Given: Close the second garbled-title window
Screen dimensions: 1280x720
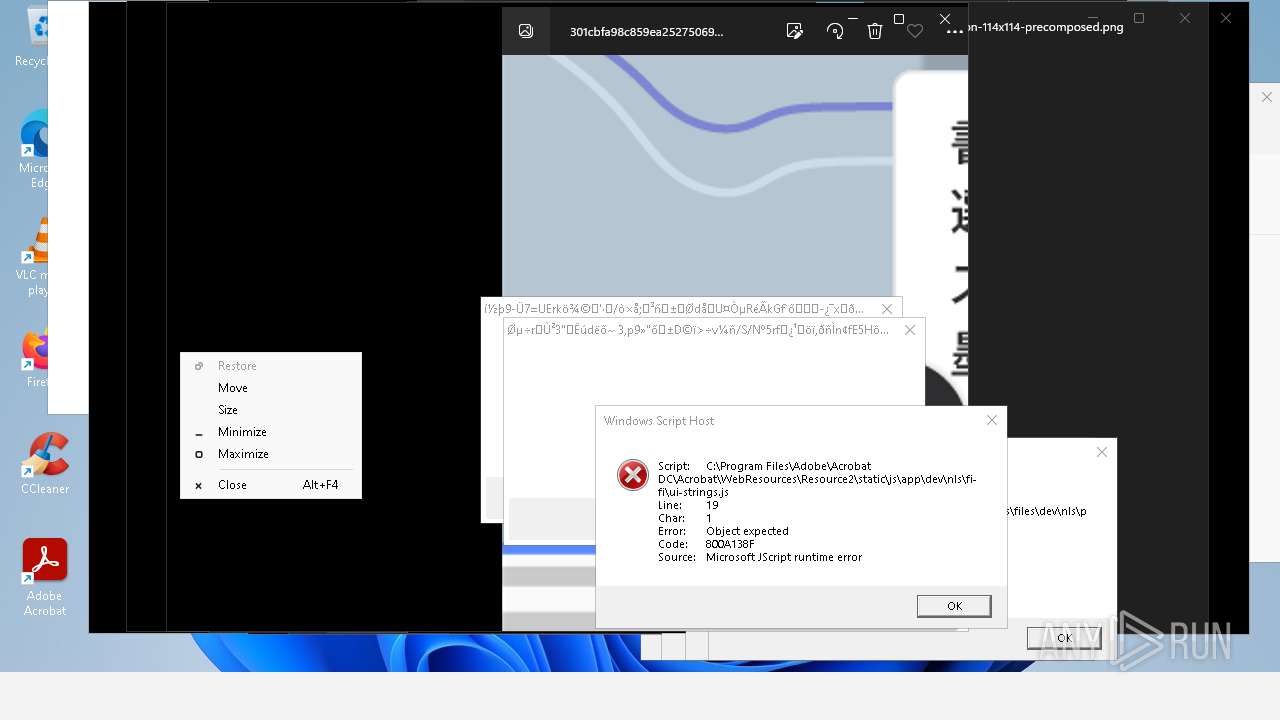Looking at the screenshot, I should (910, 330).
